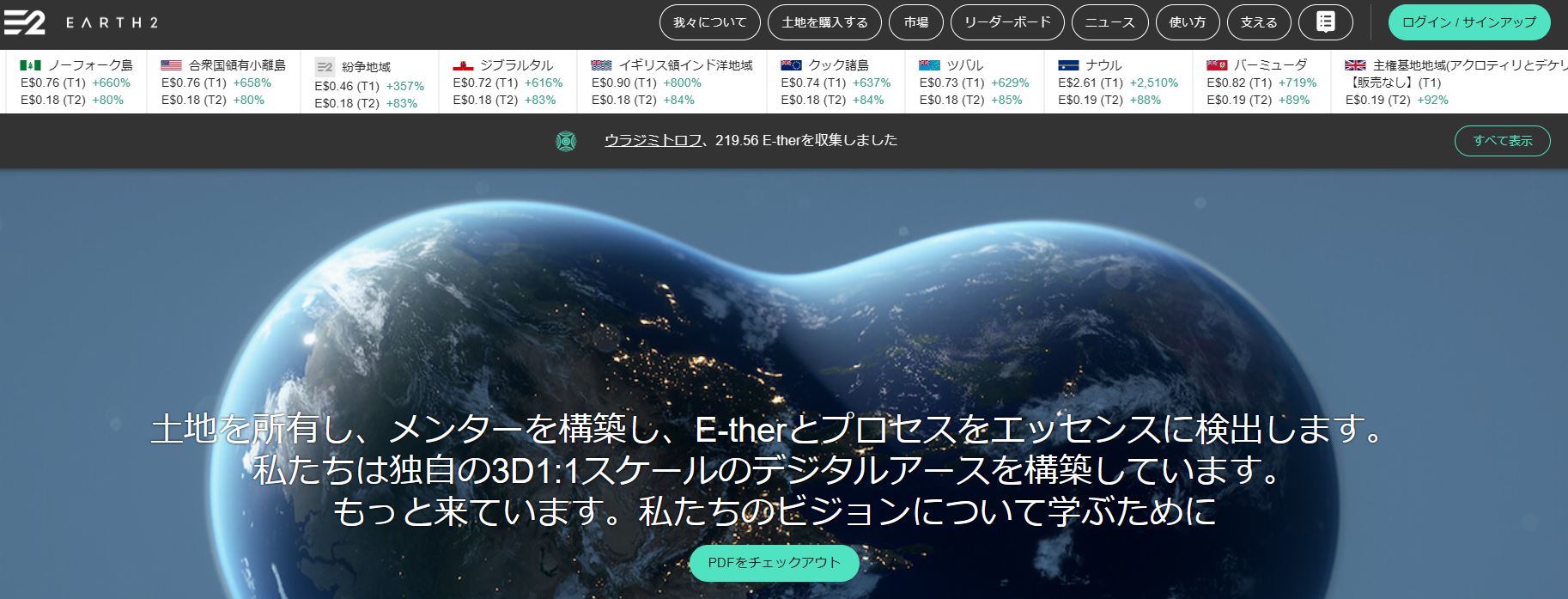Follow the ウラジミトロフ user link
Image resolution: width=1568 pixels, height=599 pixels.
tap(653, 140)
